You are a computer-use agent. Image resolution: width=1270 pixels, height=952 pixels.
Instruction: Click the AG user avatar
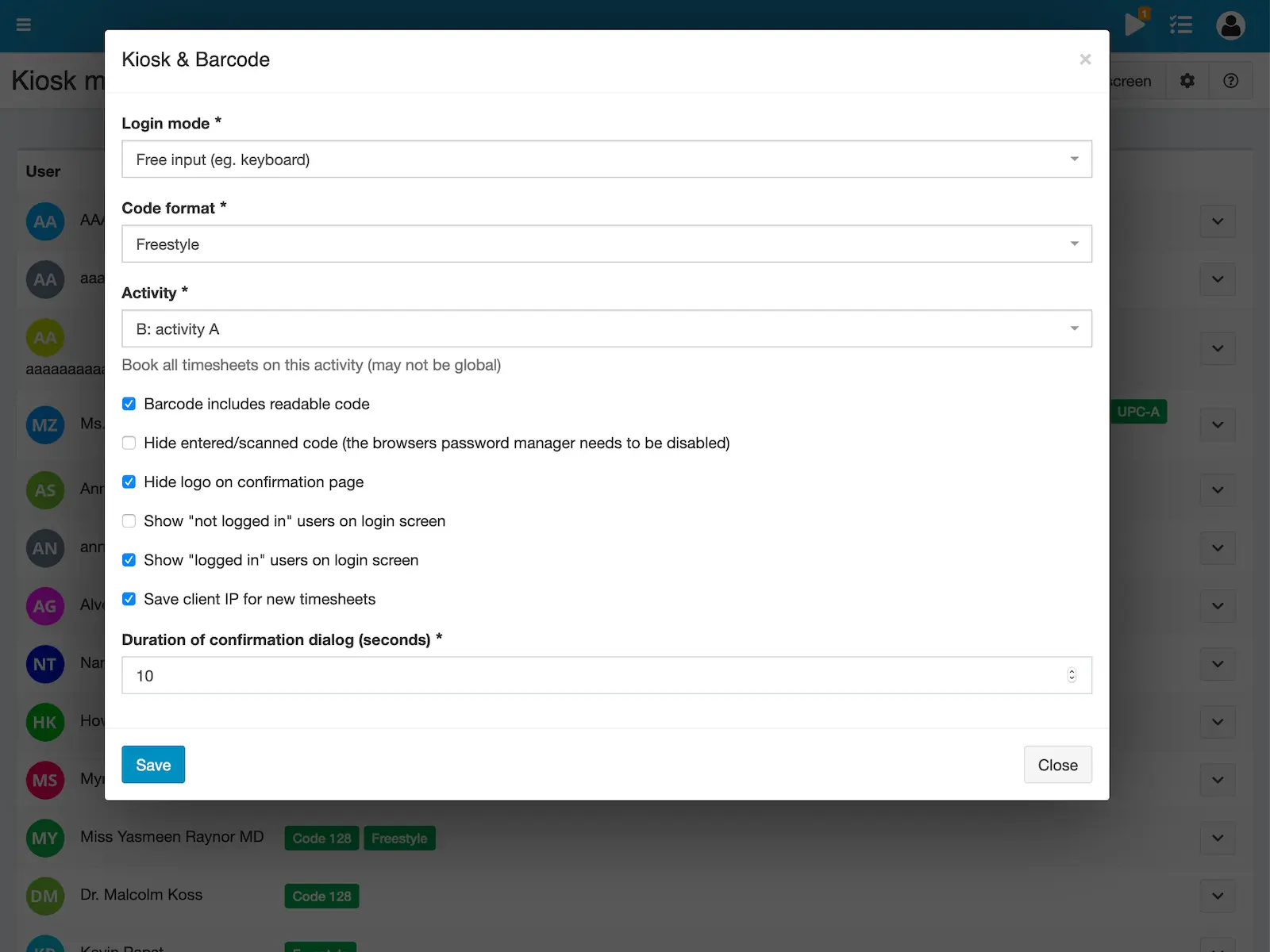pos(45,606)
